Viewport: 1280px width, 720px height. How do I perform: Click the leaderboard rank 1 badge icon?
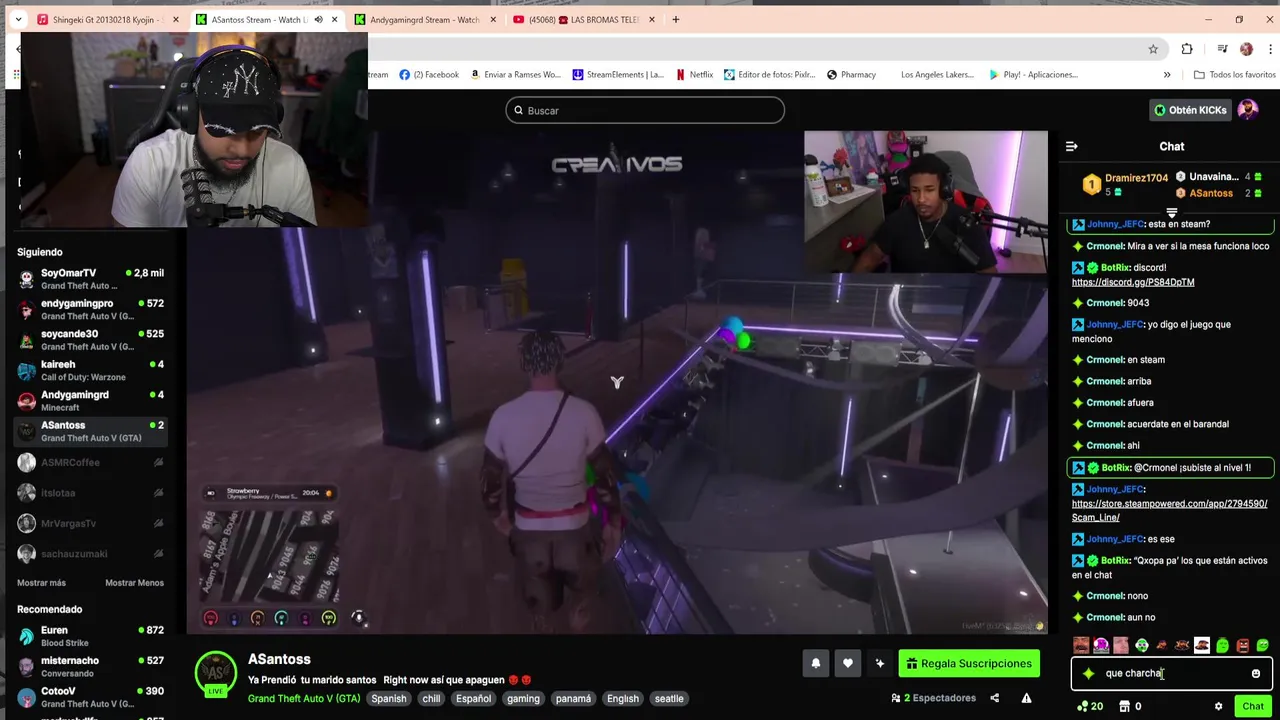pyautogui.click(x=1091, y=185)
